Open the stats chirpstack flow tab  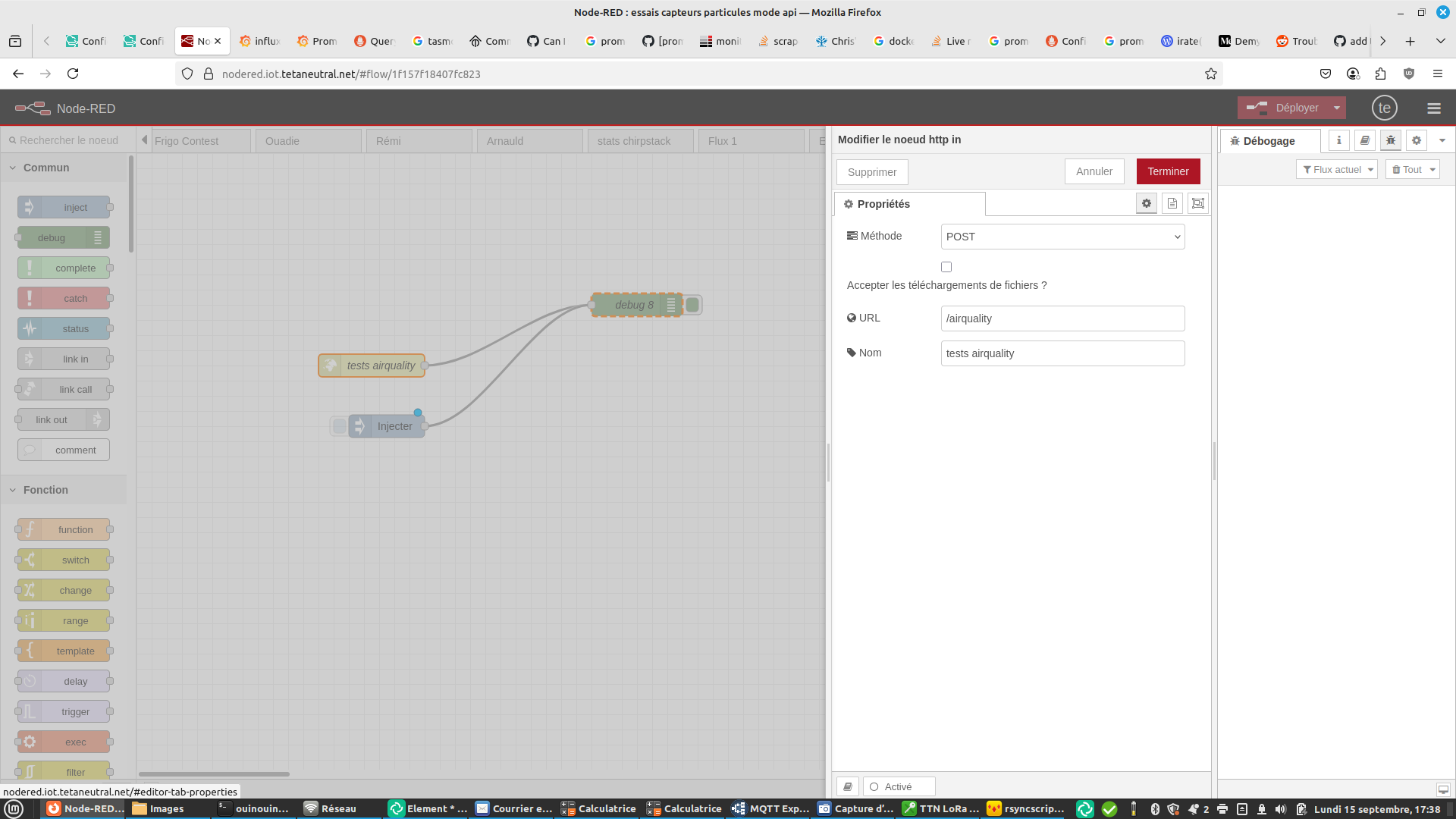coord(639,141)
